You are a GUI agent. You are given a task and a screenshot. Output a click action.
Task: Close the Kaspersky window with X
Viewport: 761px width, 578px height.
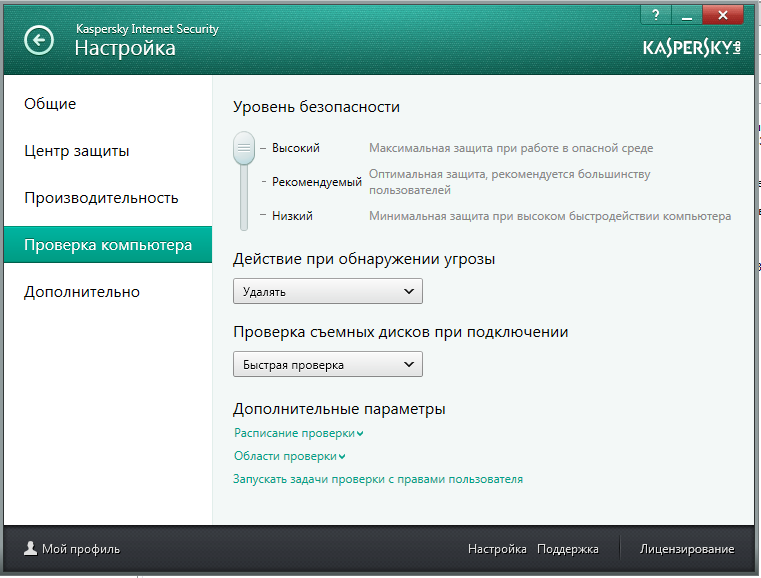click(723, 15)
